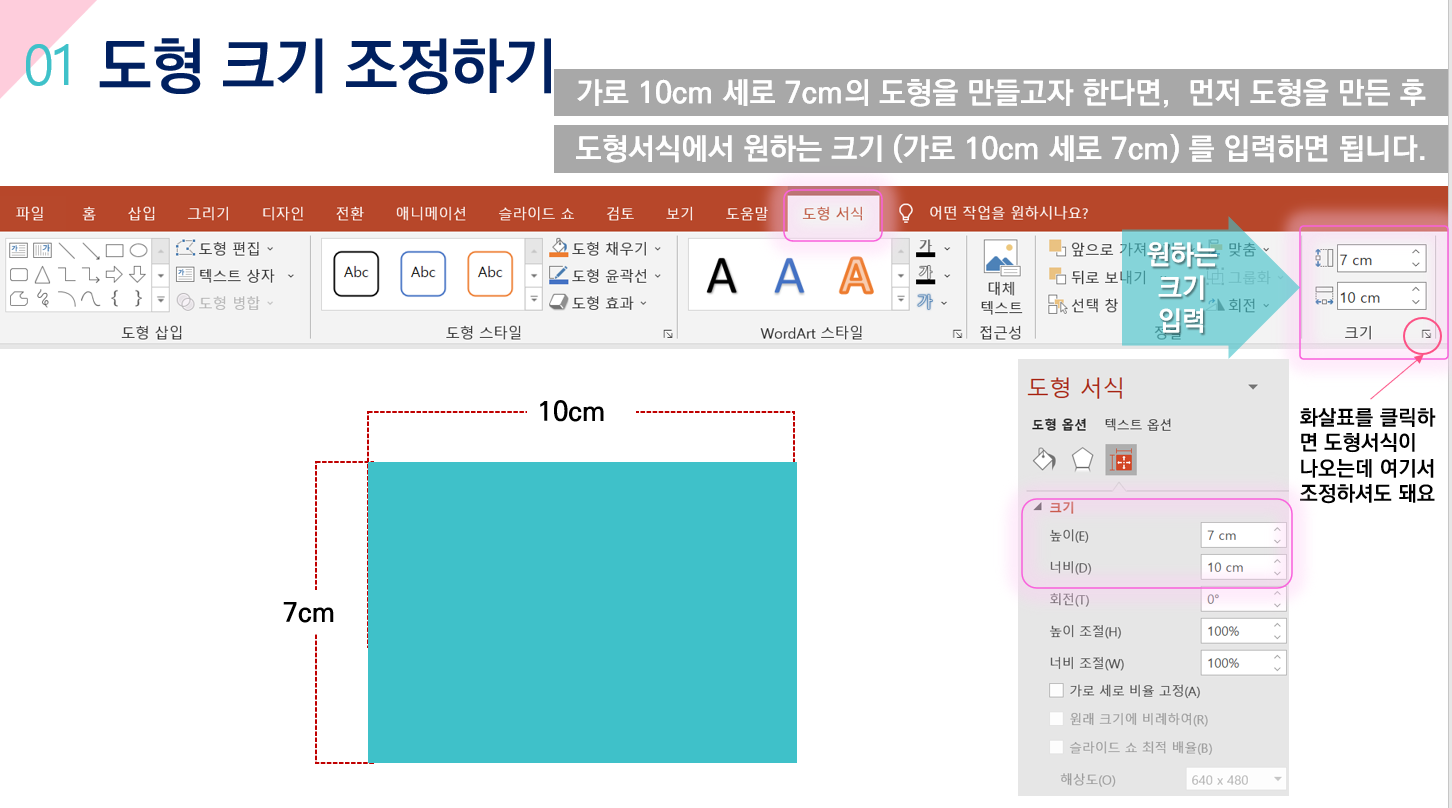Choose the right block arrow shape
This screenshot has width=1452, height=808.
pyautogui.click(x=114, y=274)
